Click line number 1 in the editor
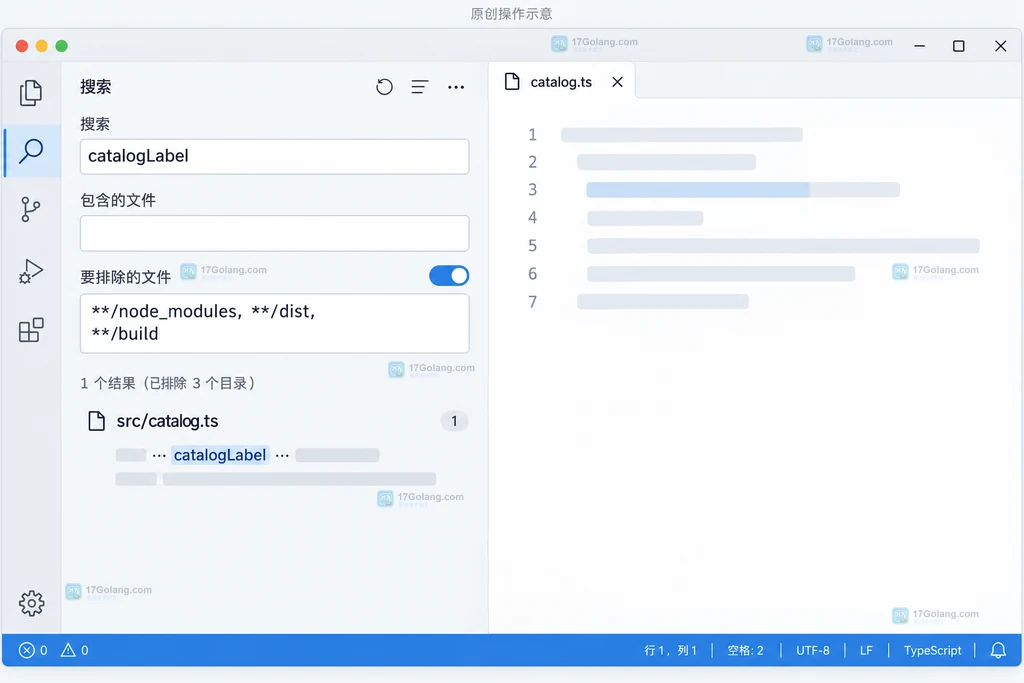Screen dimensions: 1024x683 click(532, 135)
